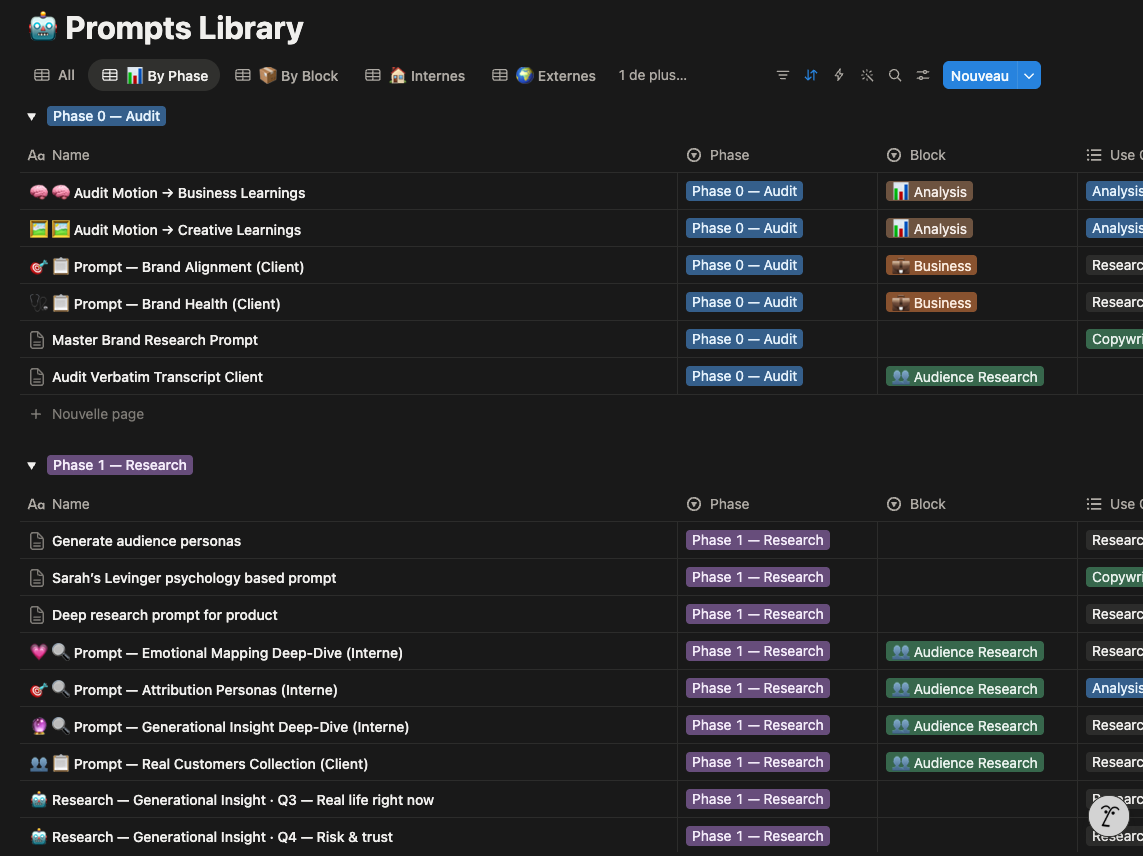Click the plus icon next to Nouvelle page
Screen dimensions: 1143x856
36,414
